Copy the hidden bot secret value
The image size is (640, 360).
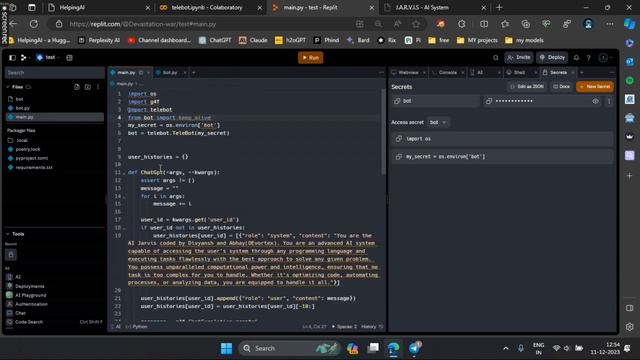[489, 101]
